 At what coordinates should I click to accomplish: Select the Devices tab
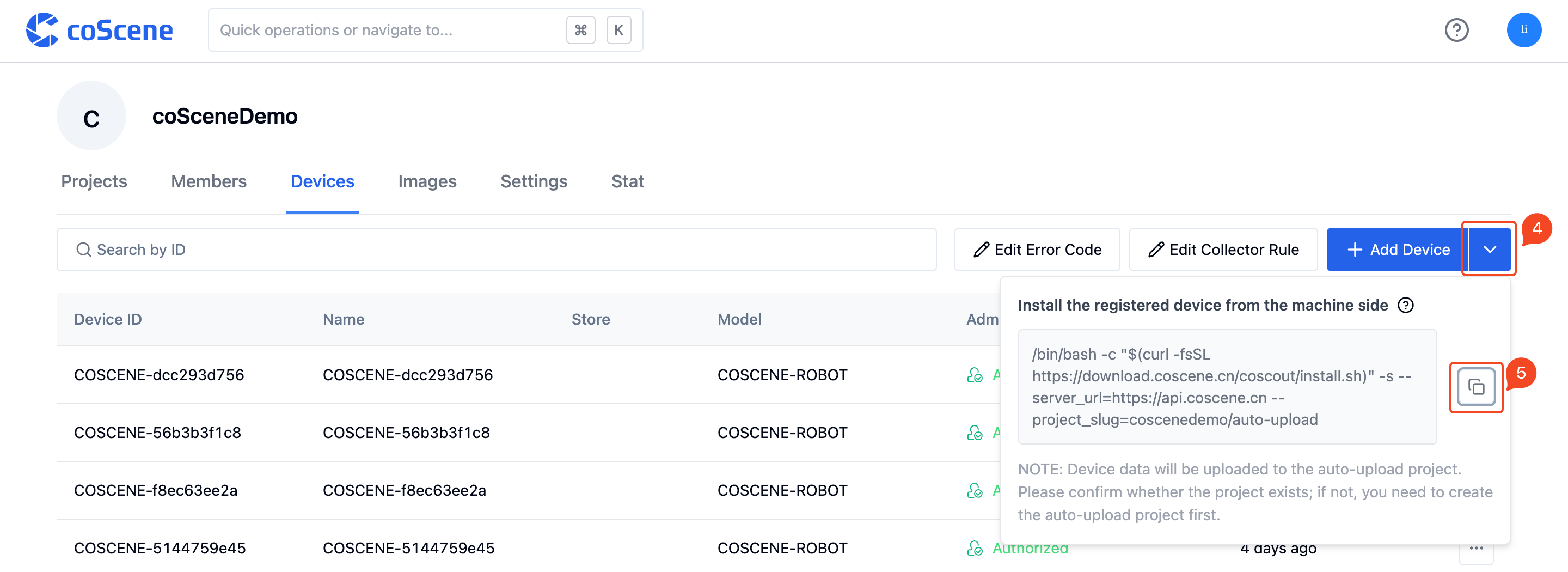pos(322,181)
